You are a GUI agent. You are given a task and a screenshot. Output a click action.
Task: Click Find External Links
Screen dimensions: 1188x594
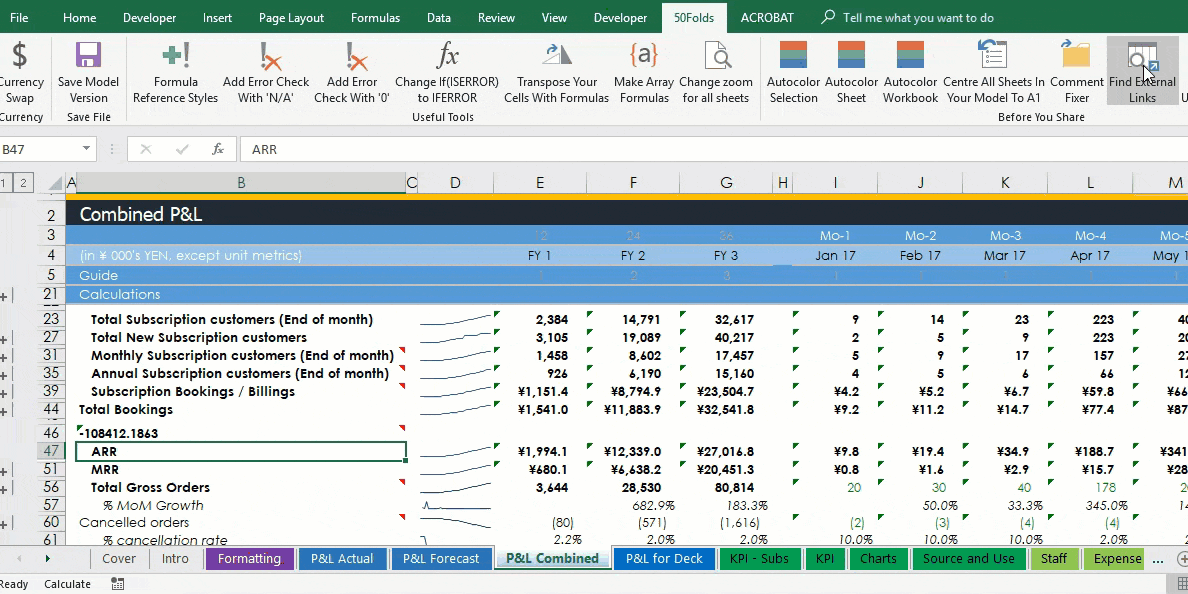click(1142, 72)
